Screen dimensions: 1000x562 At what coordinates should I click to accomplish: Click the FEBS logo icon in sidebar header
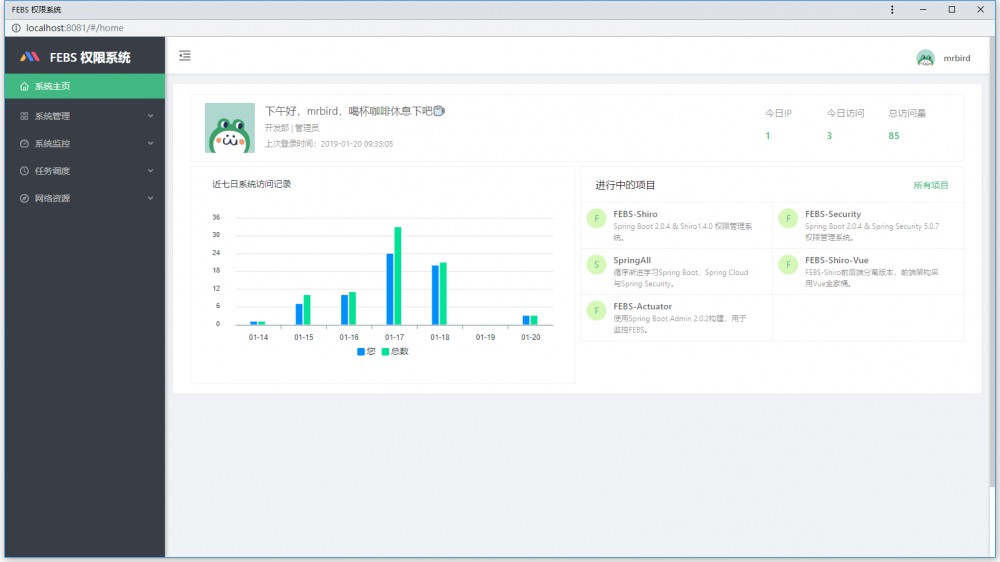point(29,57)
